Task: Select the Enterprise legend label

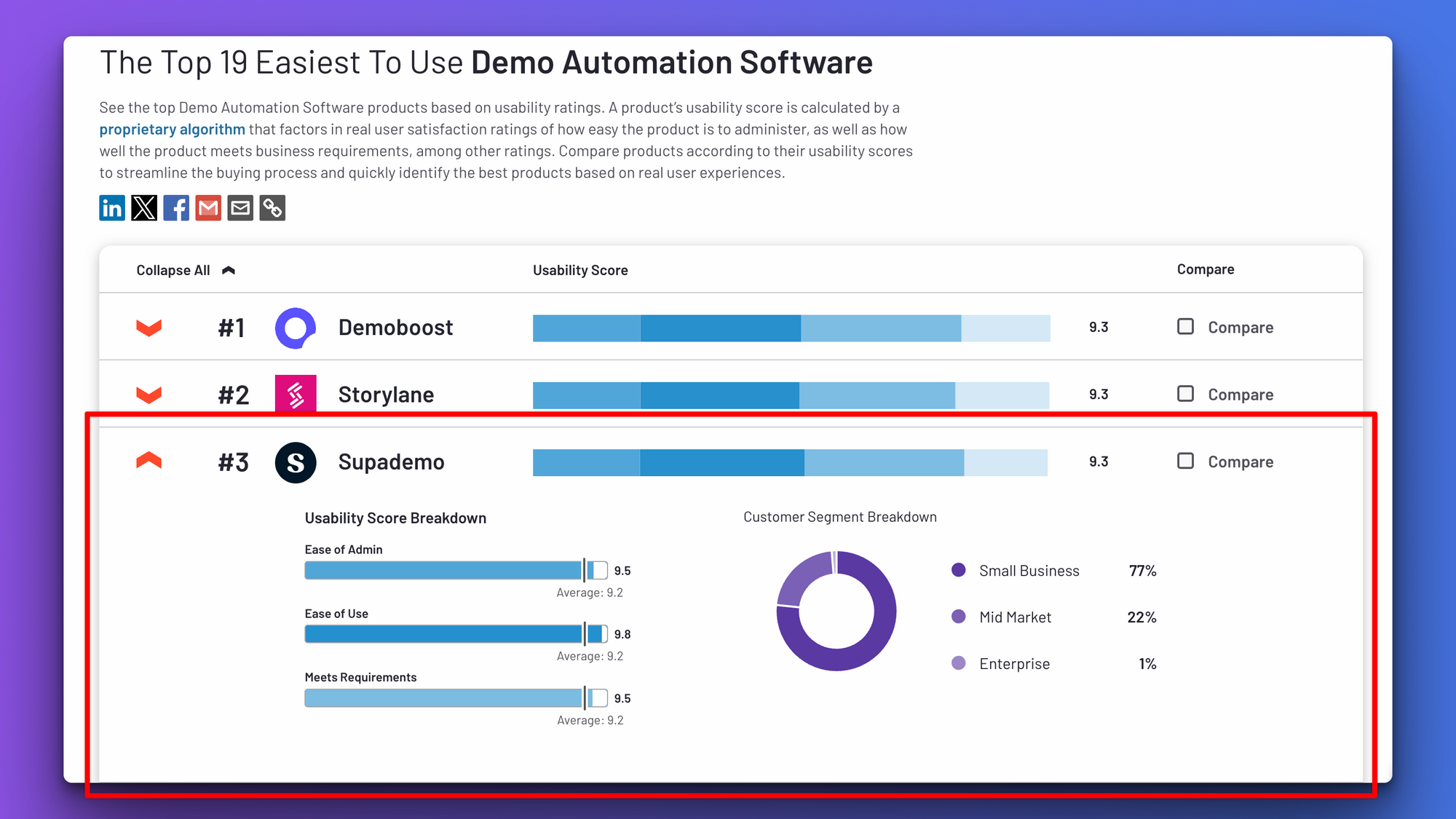Action: [x=1015, y=664]
